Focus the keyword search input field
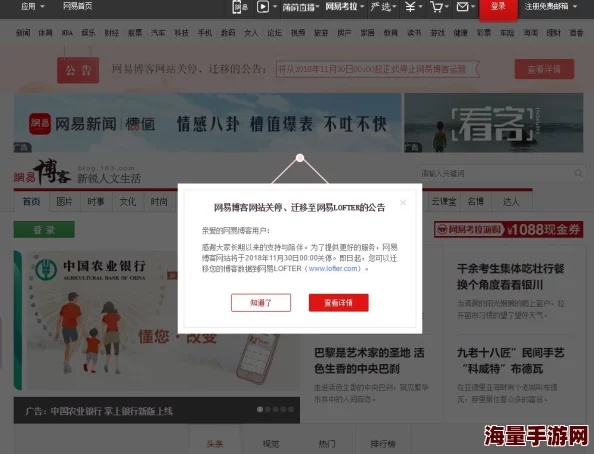The image size is (594, 454). click(496, 174)
